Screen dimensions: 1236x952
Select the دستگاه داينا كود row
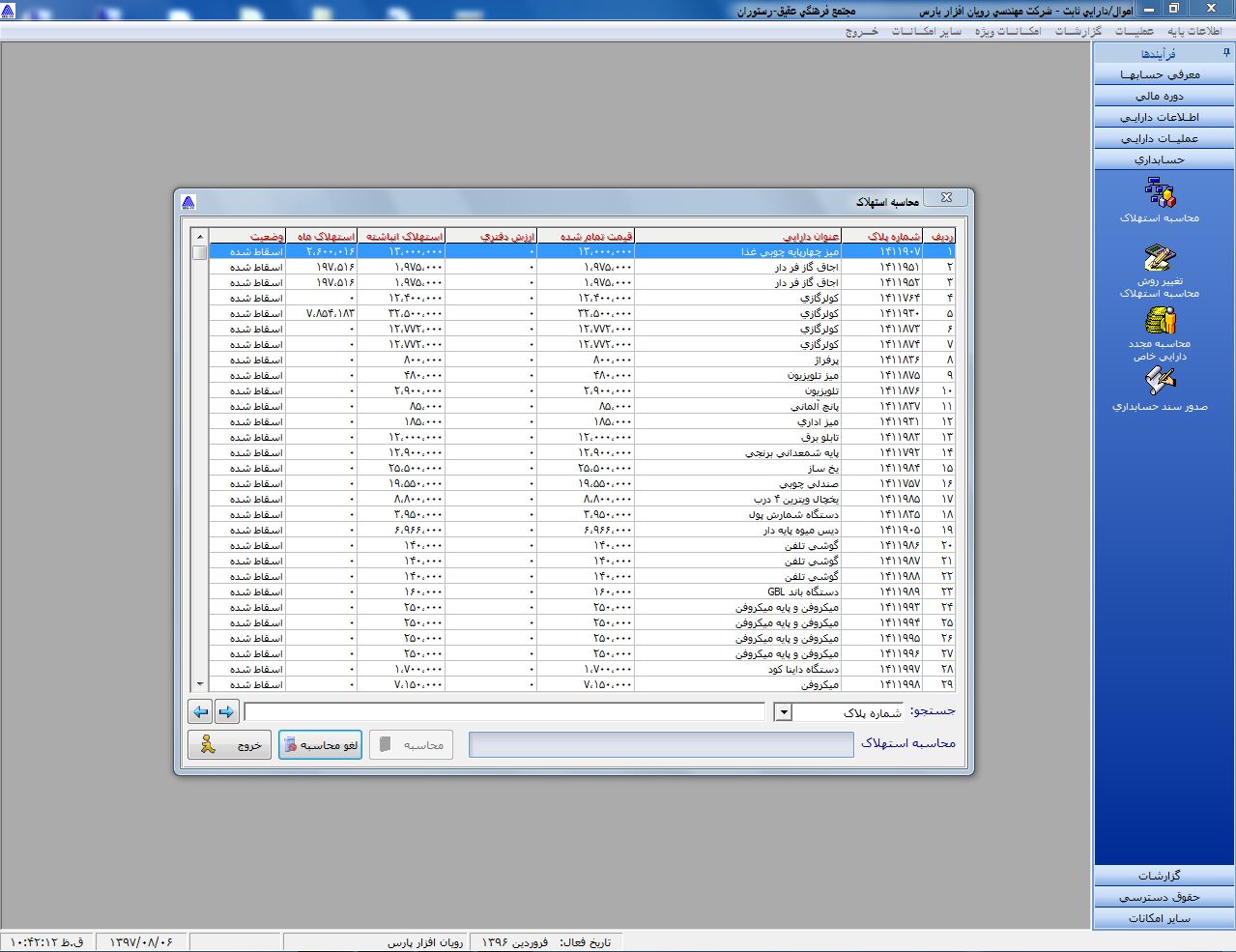tap(582, 669)
